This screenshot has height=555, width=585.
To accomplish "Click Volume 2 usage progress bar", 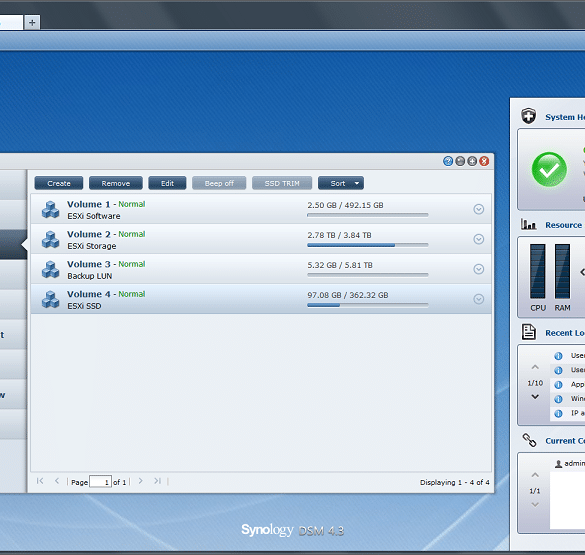I will tap(367, 245).
